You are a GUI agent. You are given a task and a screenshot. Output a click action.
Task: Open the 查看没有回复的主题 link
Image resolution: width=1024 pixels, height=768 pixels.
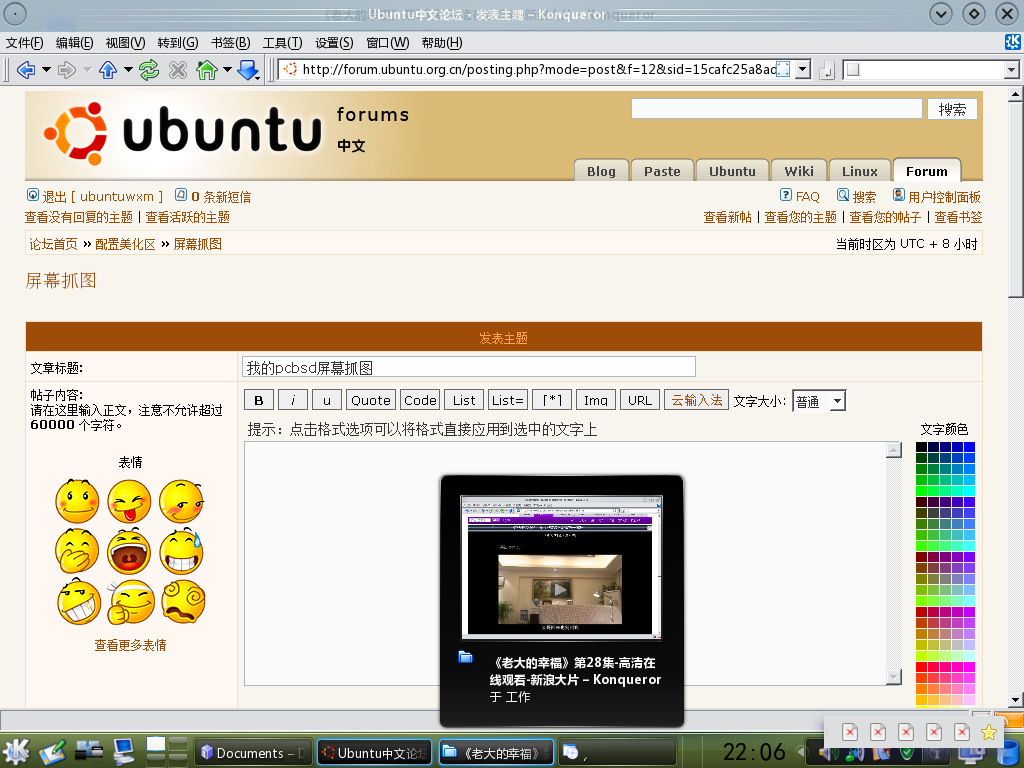coord(78,217)
